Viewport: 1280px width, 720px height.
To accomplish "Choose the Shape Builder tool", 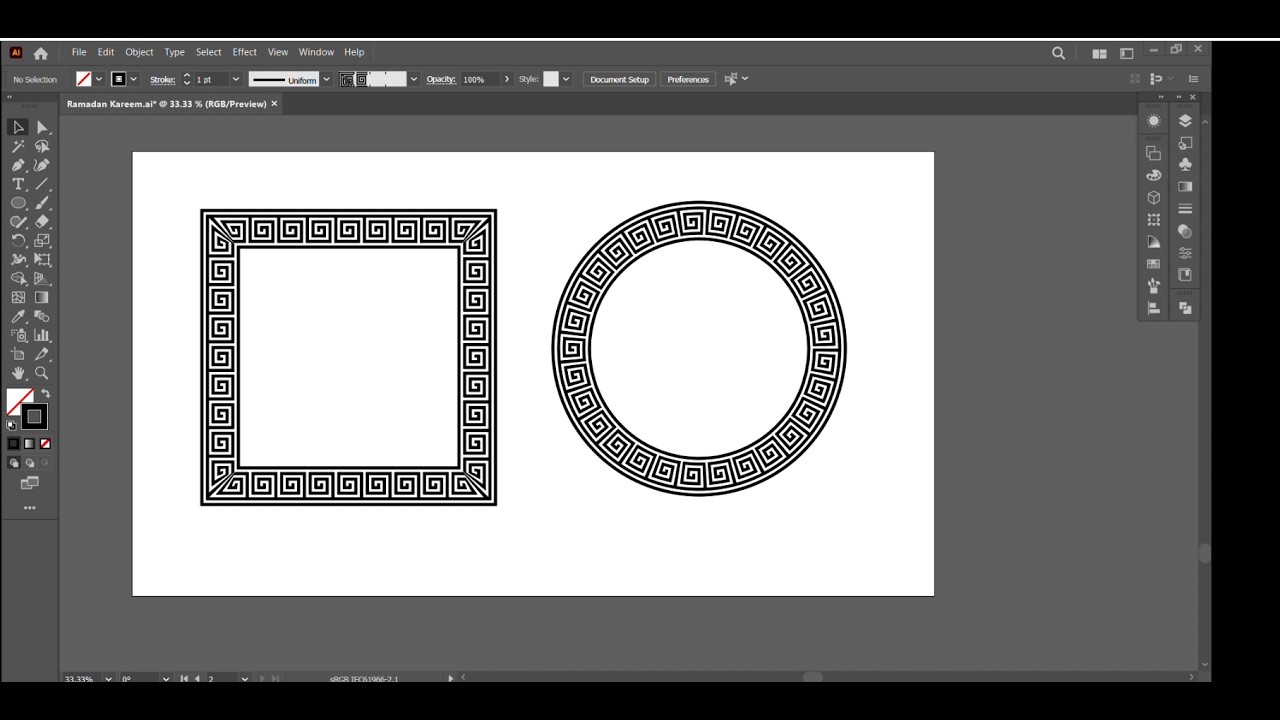I will click(x=18, y=279).
